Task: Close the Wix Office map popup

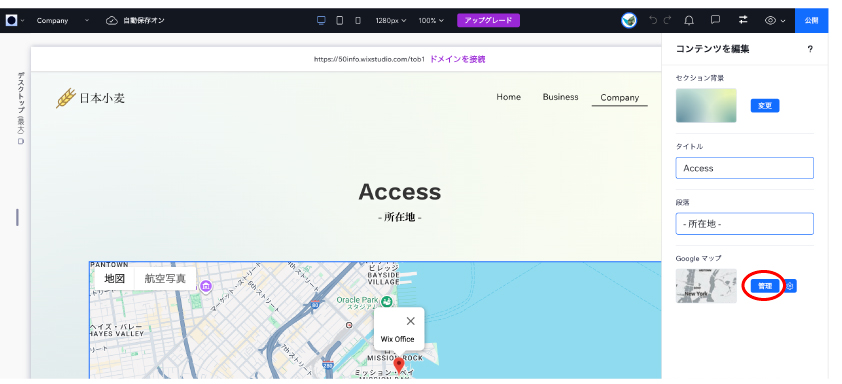Action: 411,321
